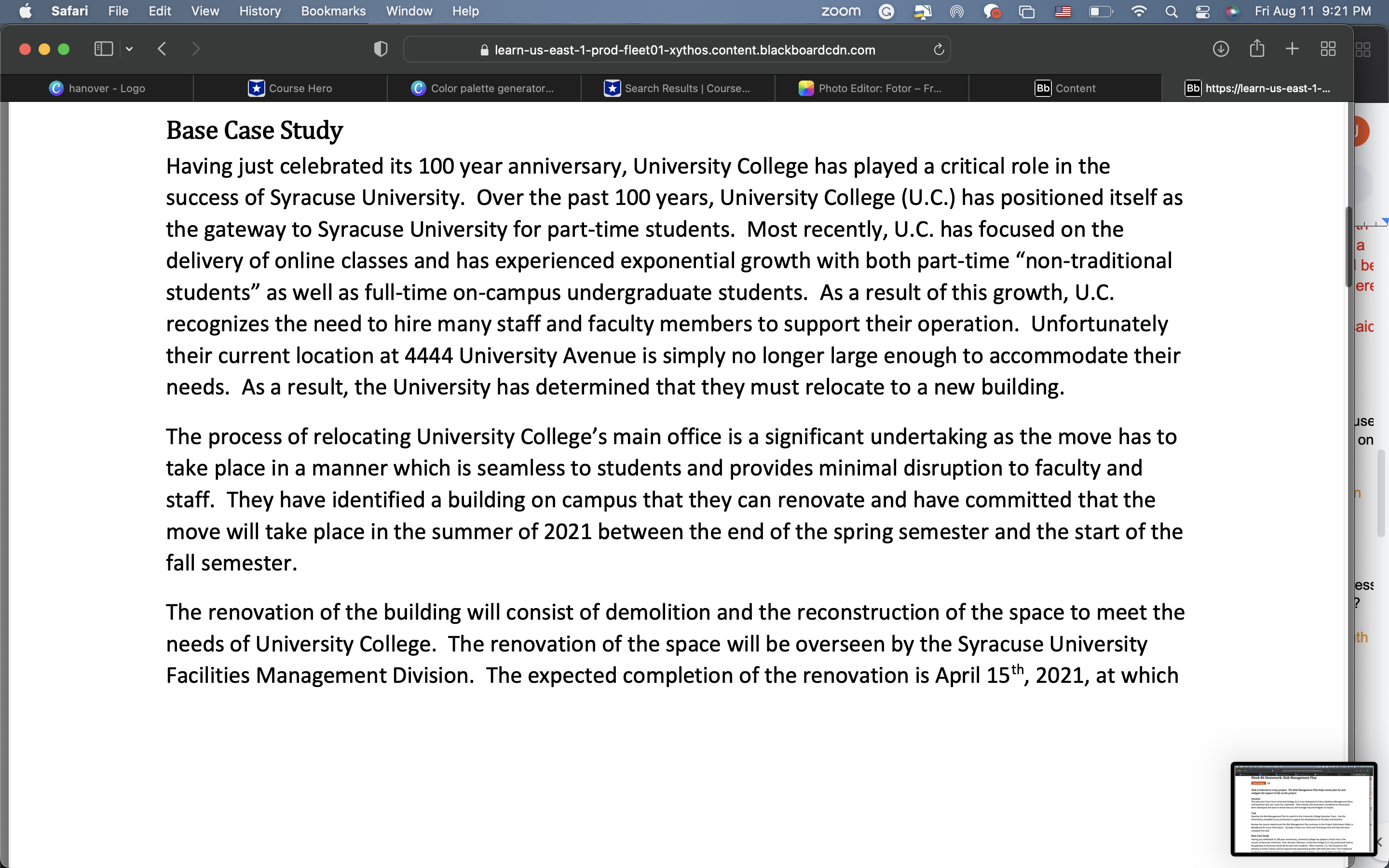Open a new tab with plus
The height and width of the screenshot is (868, 1389).
point(1292,49)
